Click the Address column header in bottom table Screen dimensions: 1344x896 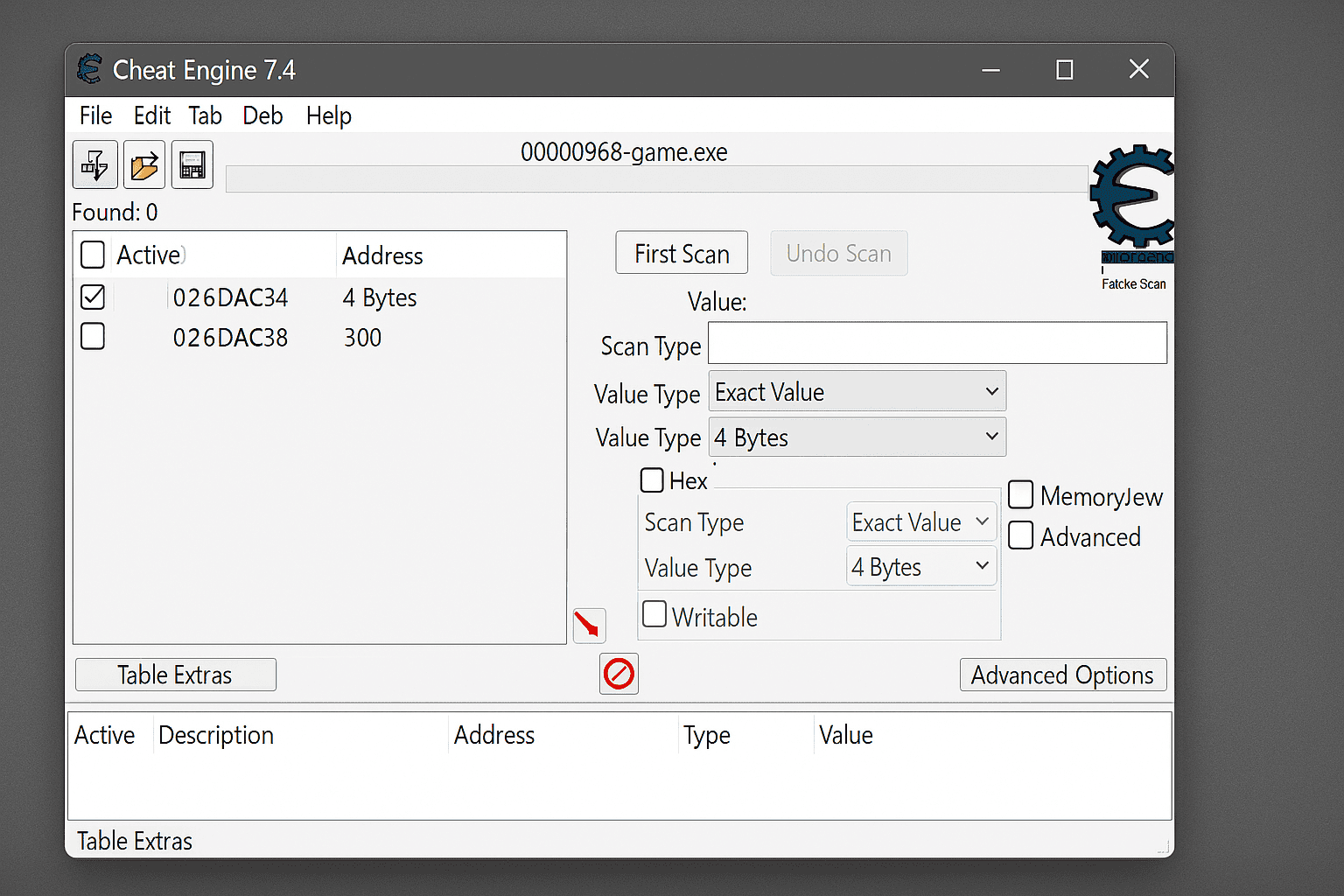494,735
